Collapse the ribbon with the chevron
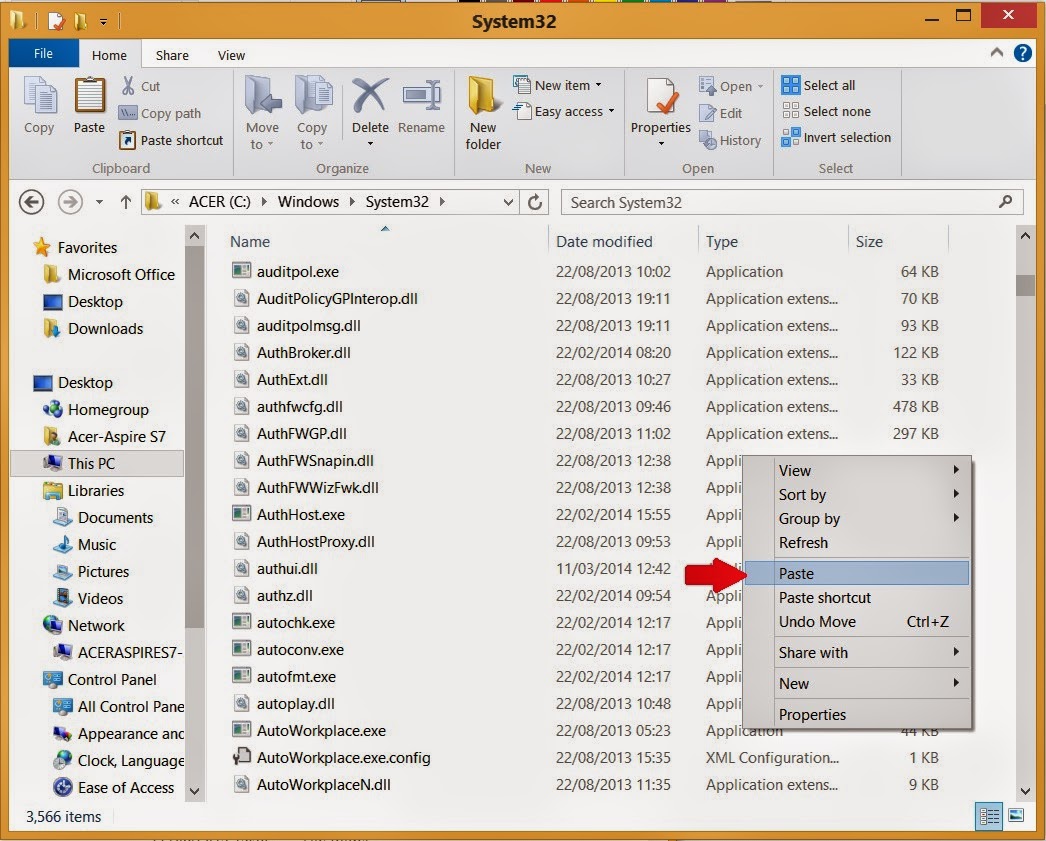Image resolution: width=1046 pixels, height=841 pixels. click(x=997, y=53)
